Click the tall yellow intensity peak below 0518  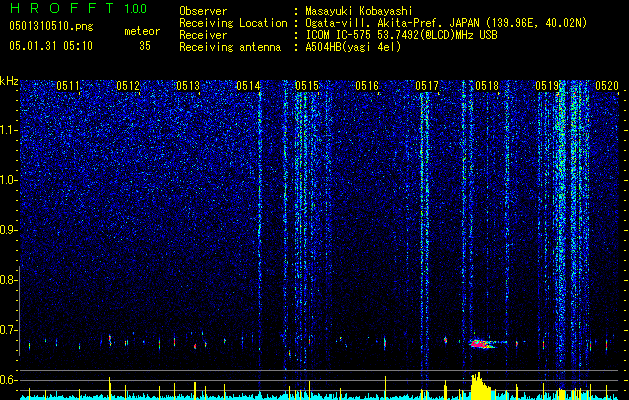(479, 385)
